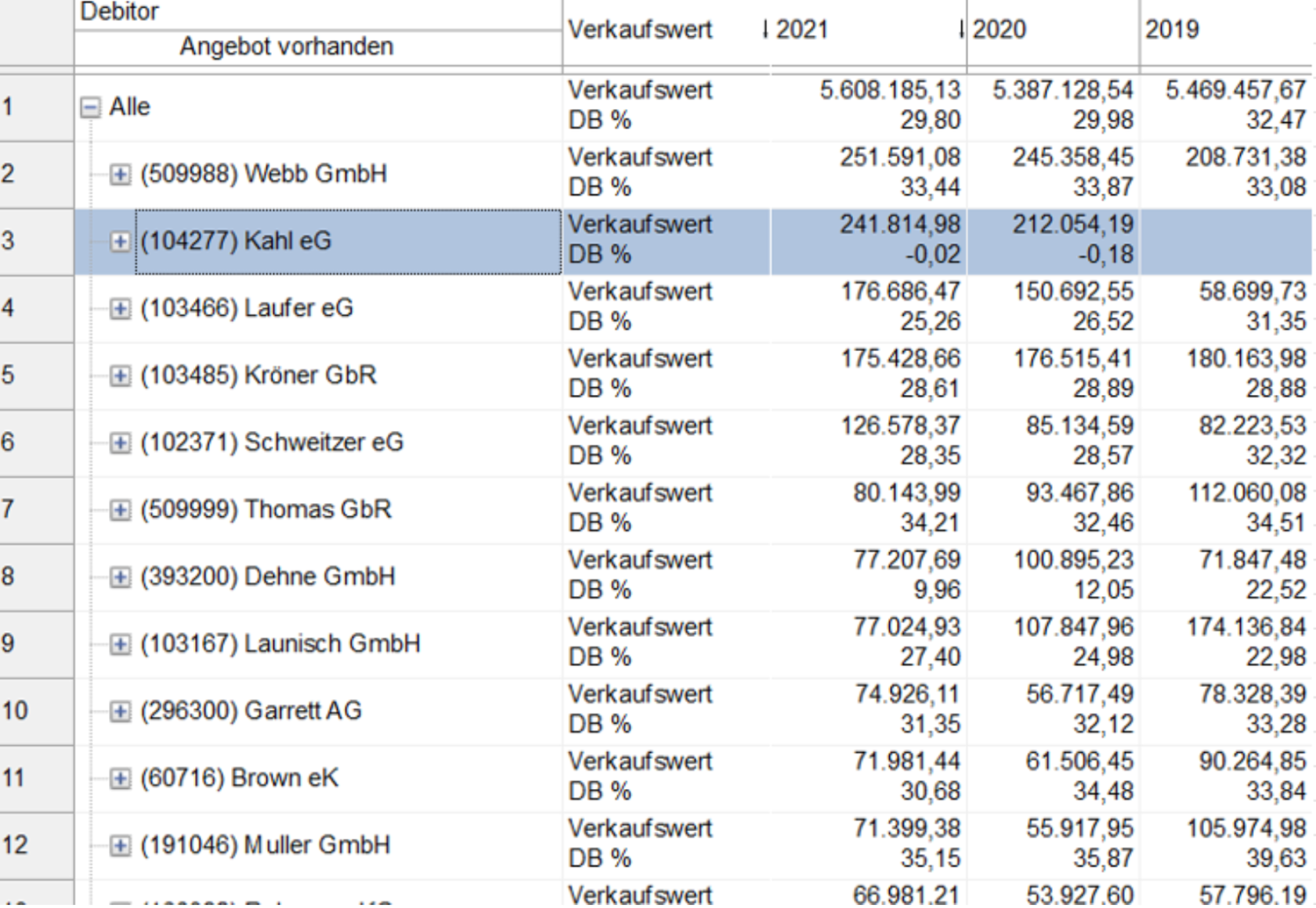
Task: Expand (393200) Dehne GmbH row
Action: 120,577
